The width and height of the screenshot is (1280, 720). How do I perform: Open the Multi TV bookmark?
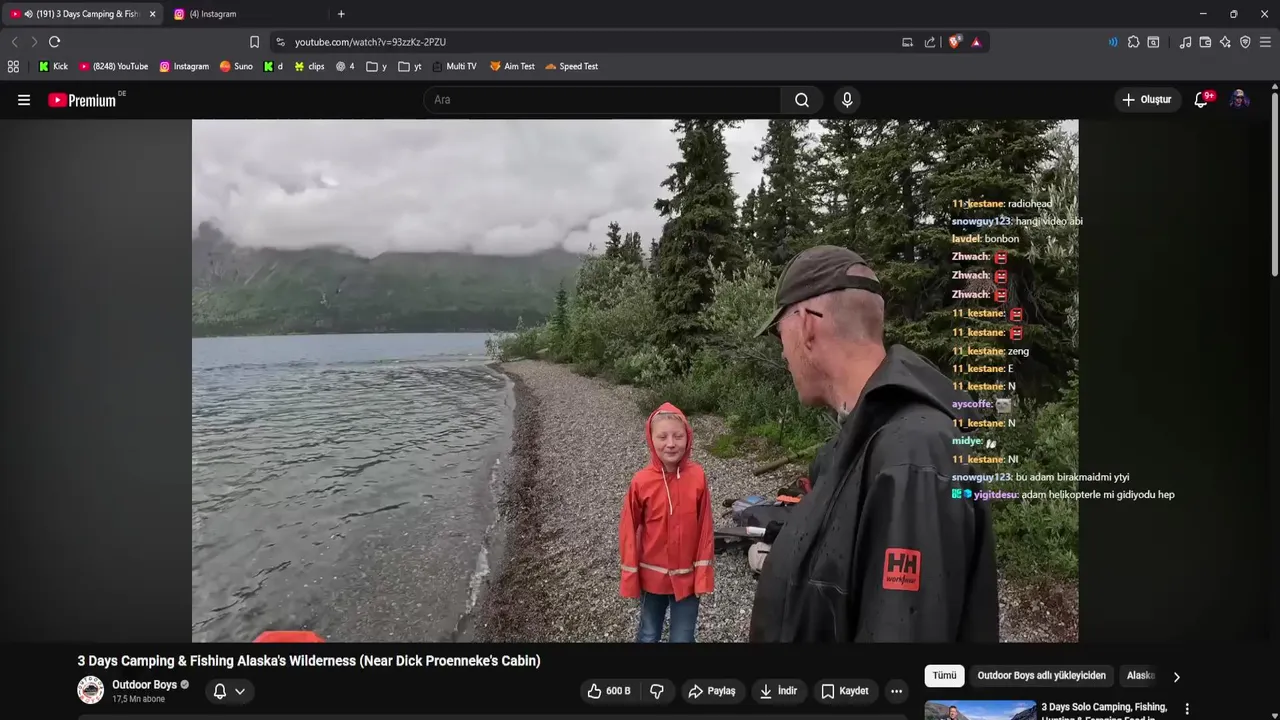[x=454, y=66]
